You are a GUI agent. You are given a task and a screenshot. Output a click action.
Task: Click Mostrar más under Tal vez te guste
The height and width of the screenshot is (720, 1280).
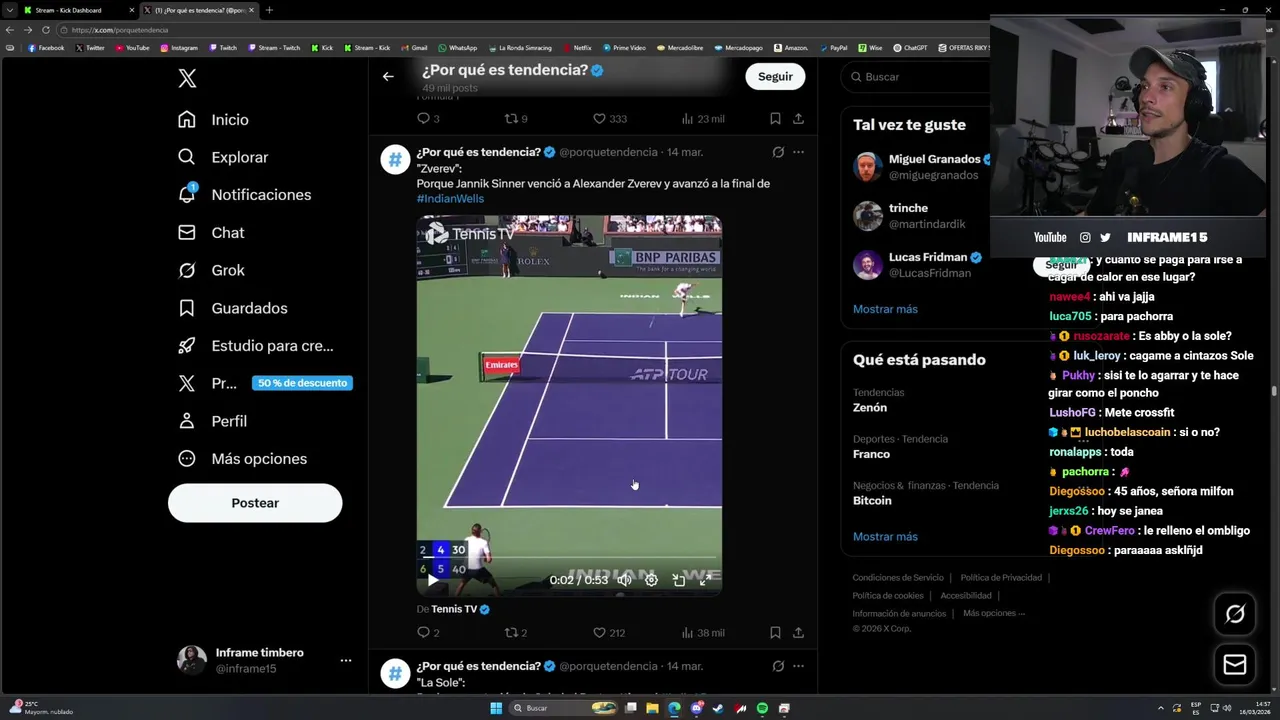[x=885, y=309]
